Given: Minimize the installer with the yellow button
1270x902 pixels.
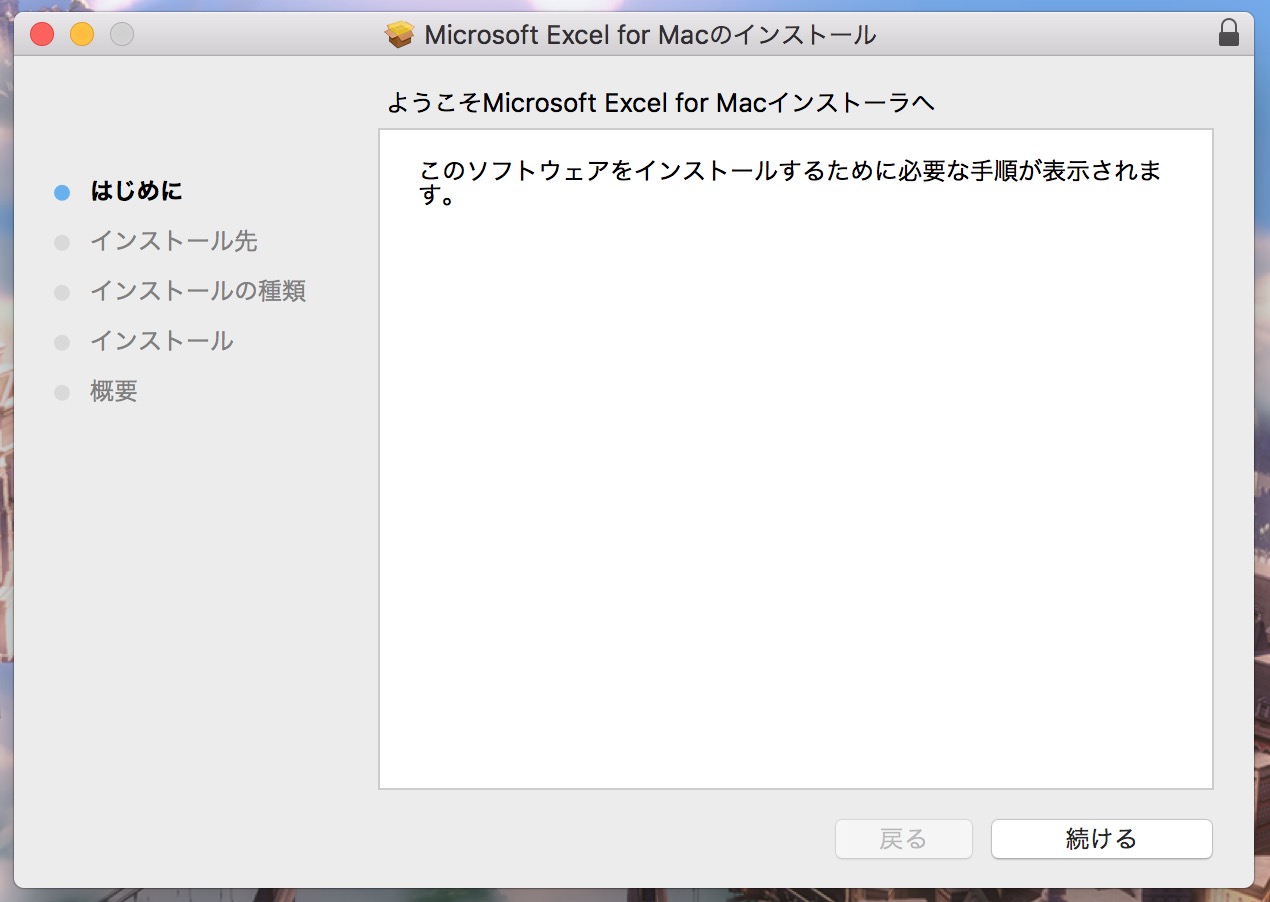Looking at the screenshot, I should 82,35.
